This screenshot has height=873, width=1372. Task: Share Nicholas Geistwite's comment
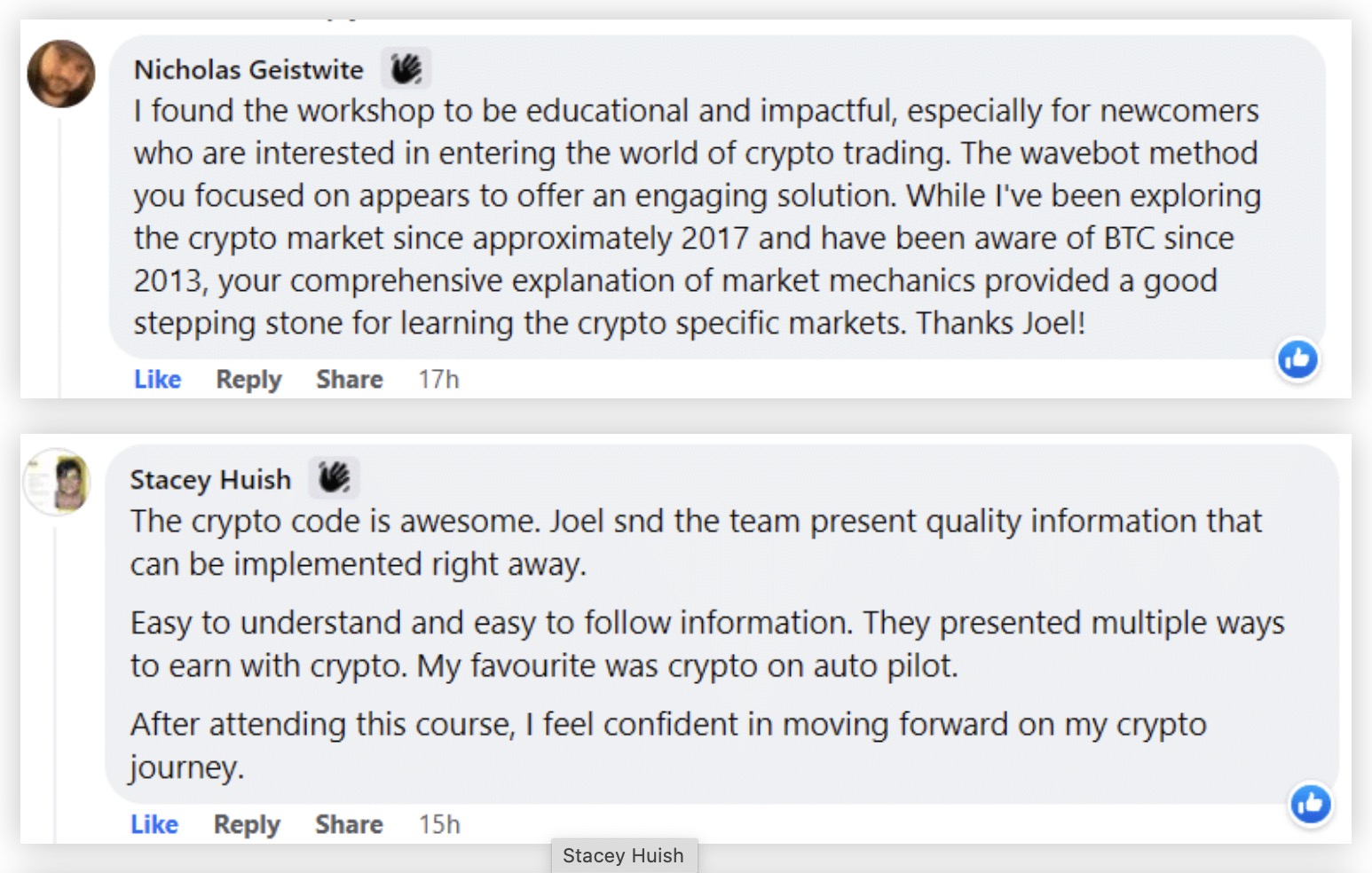pyautogui.click(x=350, y=380)
